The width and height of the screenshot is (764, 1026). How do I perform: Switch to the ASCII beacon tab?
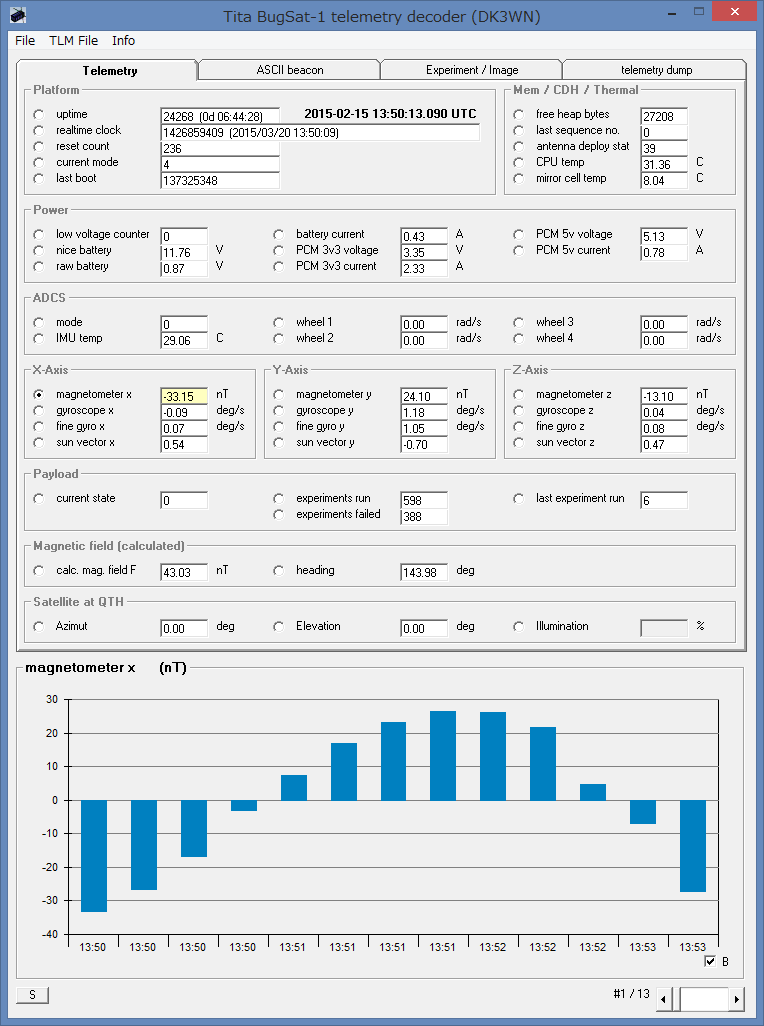click(x=289, y=70)
